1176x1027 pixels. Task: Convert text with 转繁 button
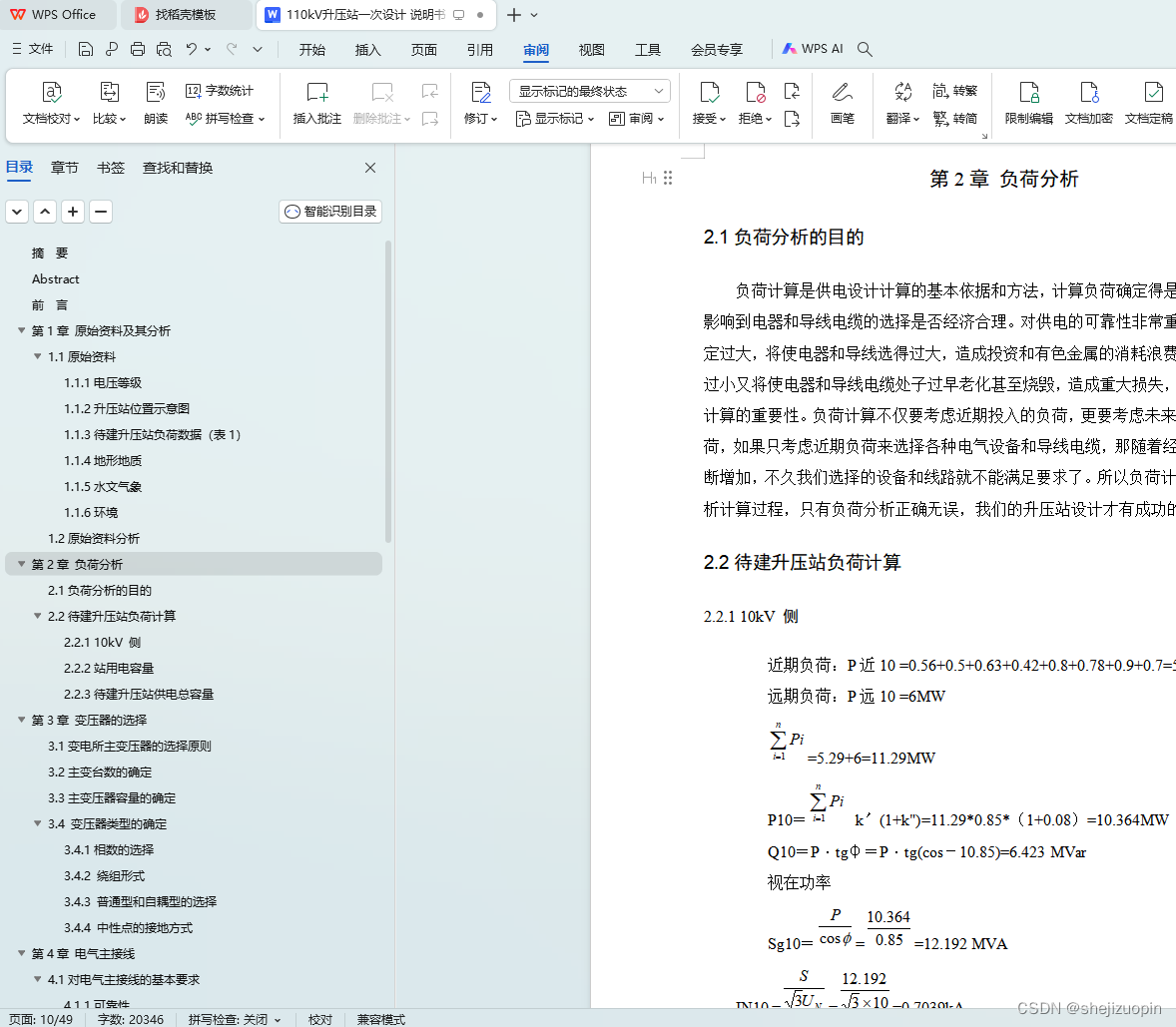954,91
